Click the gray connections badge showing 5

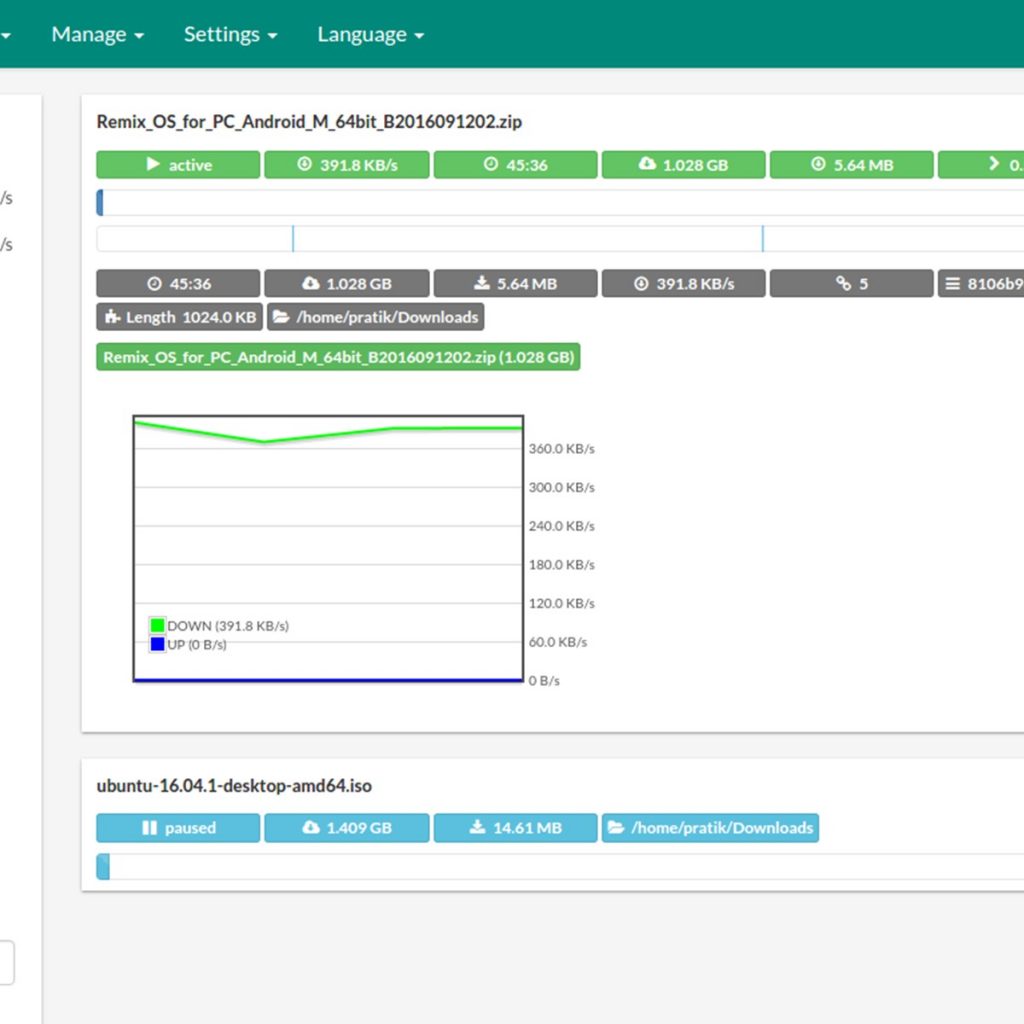851,284
